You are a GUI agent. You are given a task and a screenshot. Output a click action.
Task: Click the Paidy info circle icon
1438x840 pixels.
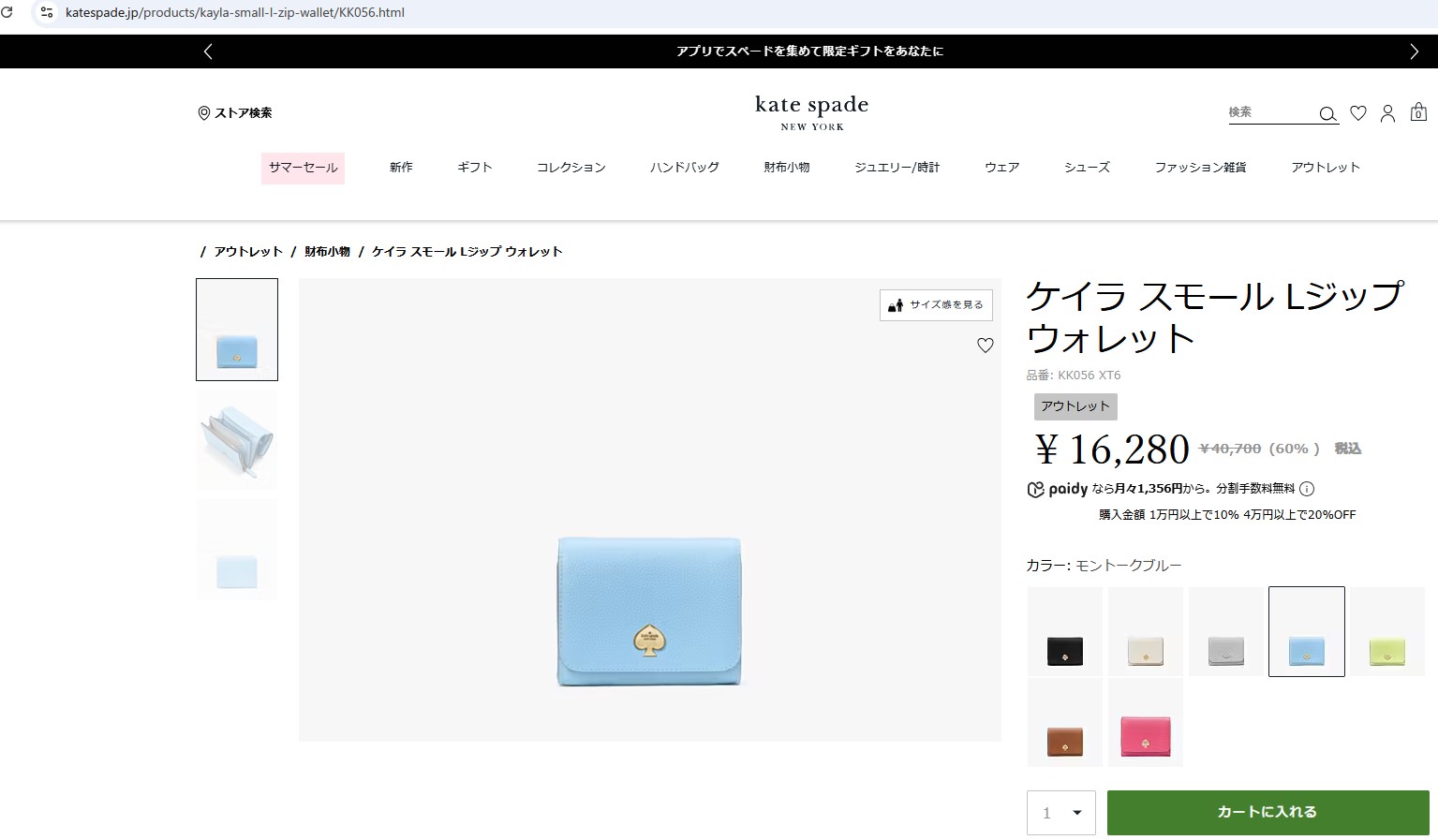pyautogui.click(x=1307, y=489)
